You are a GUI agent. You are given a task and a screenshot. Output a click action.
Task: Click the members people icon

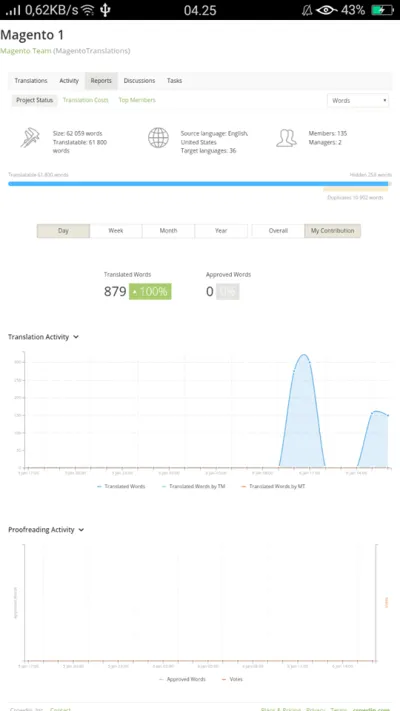286,138
